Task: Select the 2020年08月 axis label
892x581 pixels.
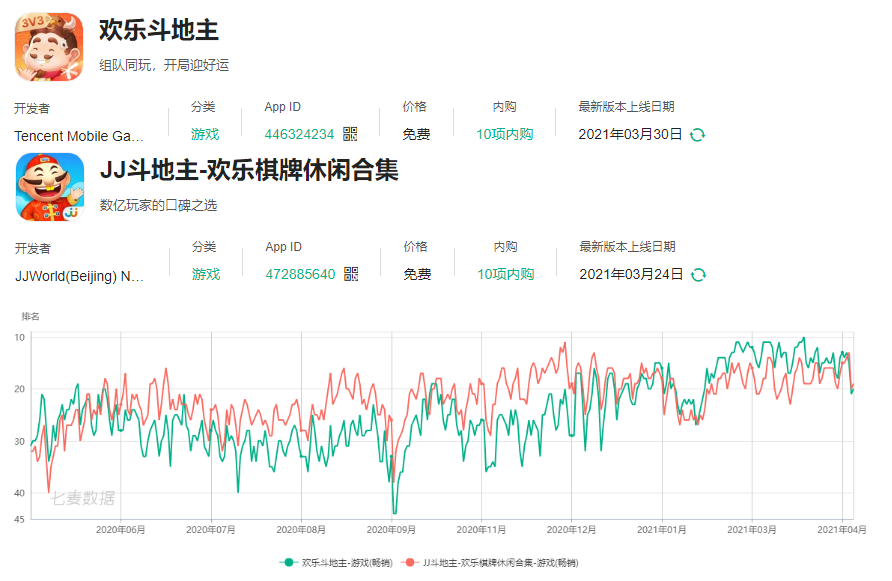Action: [x=301, y=530]
